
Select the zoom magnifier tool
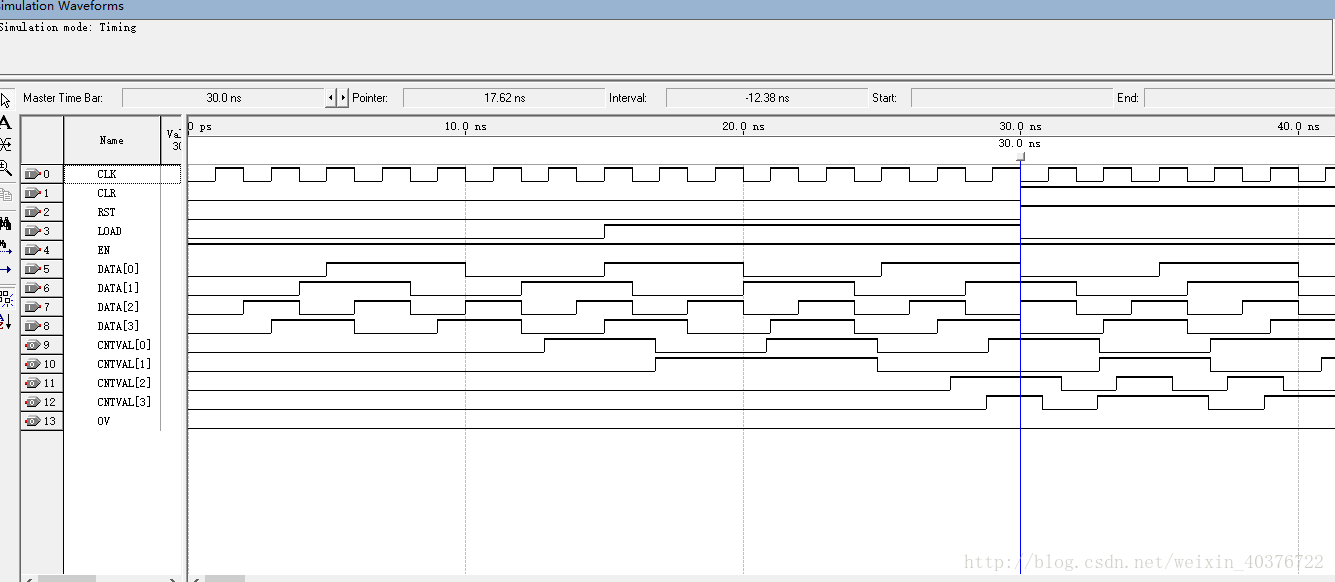pyautogui.click(x=6, y=168)
